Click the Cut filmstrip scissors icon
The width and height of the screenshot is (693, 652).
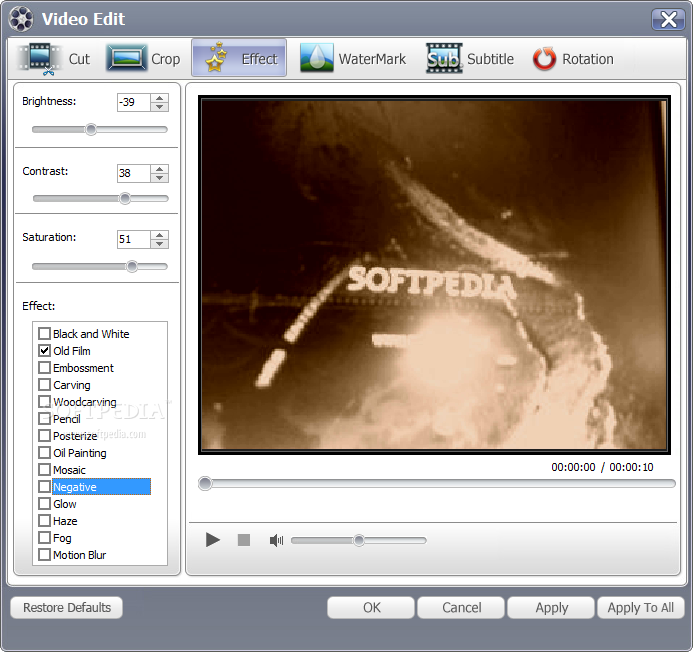coord(39,59)
